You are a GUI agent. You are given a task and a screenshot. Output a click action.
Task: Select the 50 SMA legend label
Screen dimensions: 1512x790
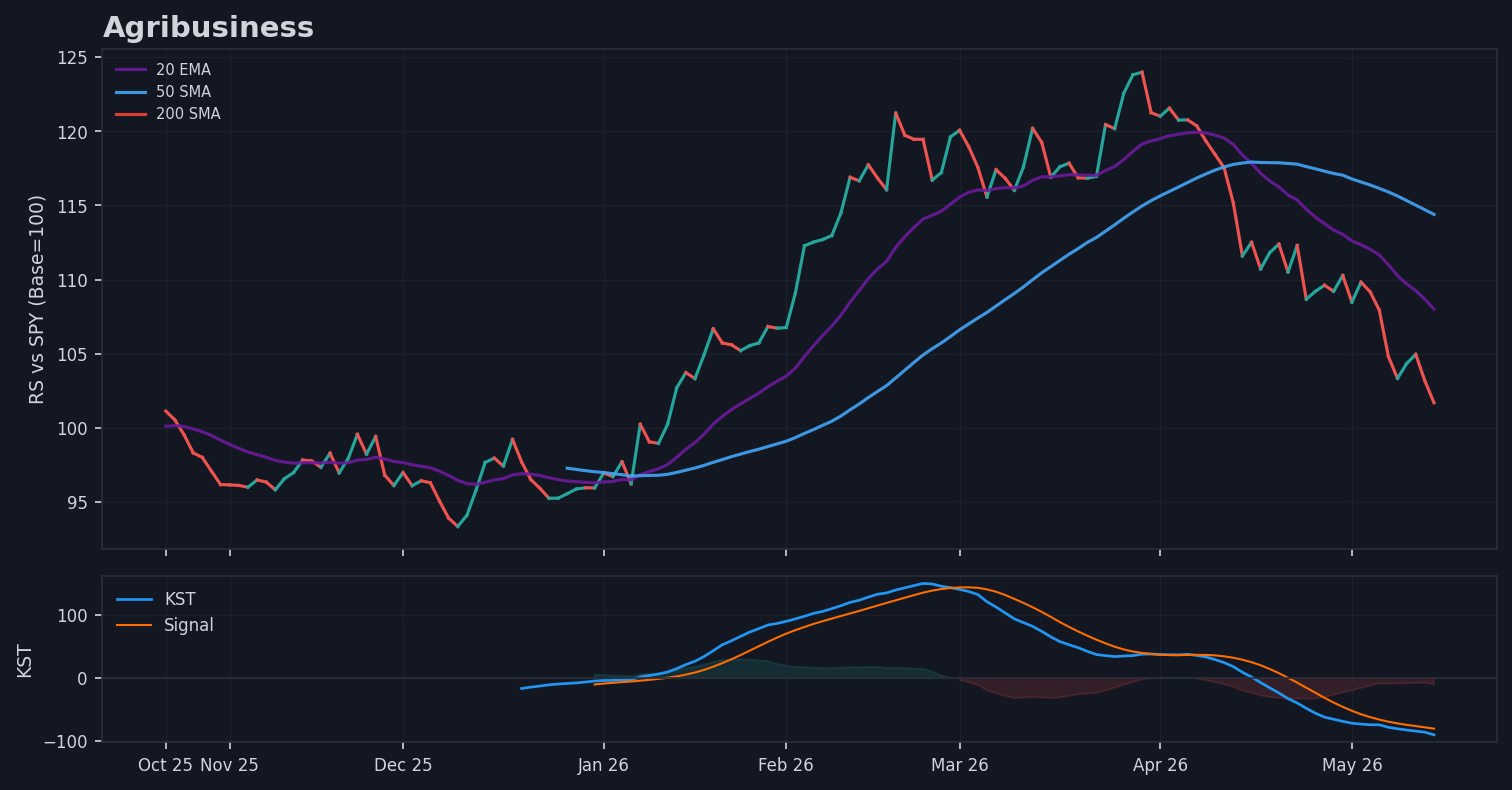pos(183,92)
